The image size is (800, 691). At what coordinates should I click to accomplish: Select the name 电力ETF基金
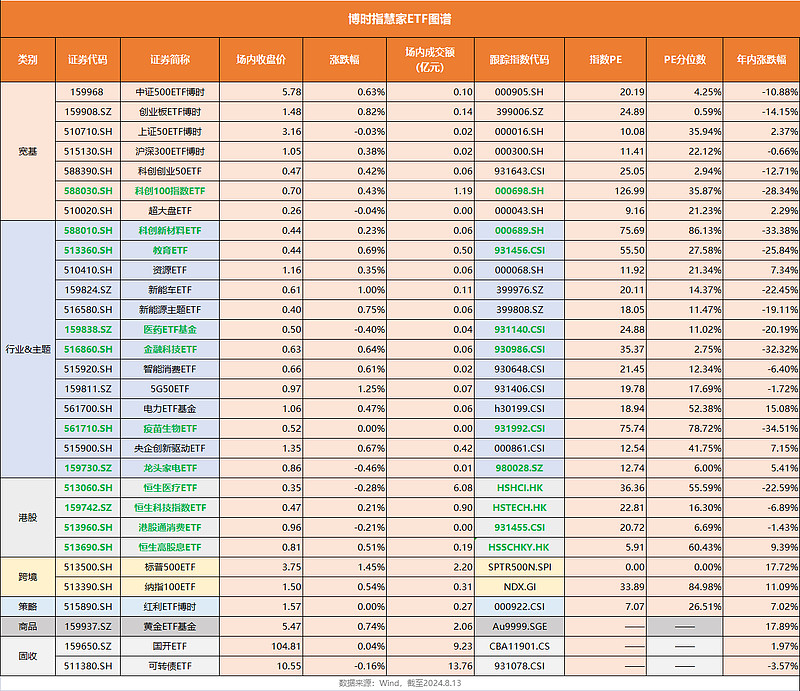pos(170,409)
